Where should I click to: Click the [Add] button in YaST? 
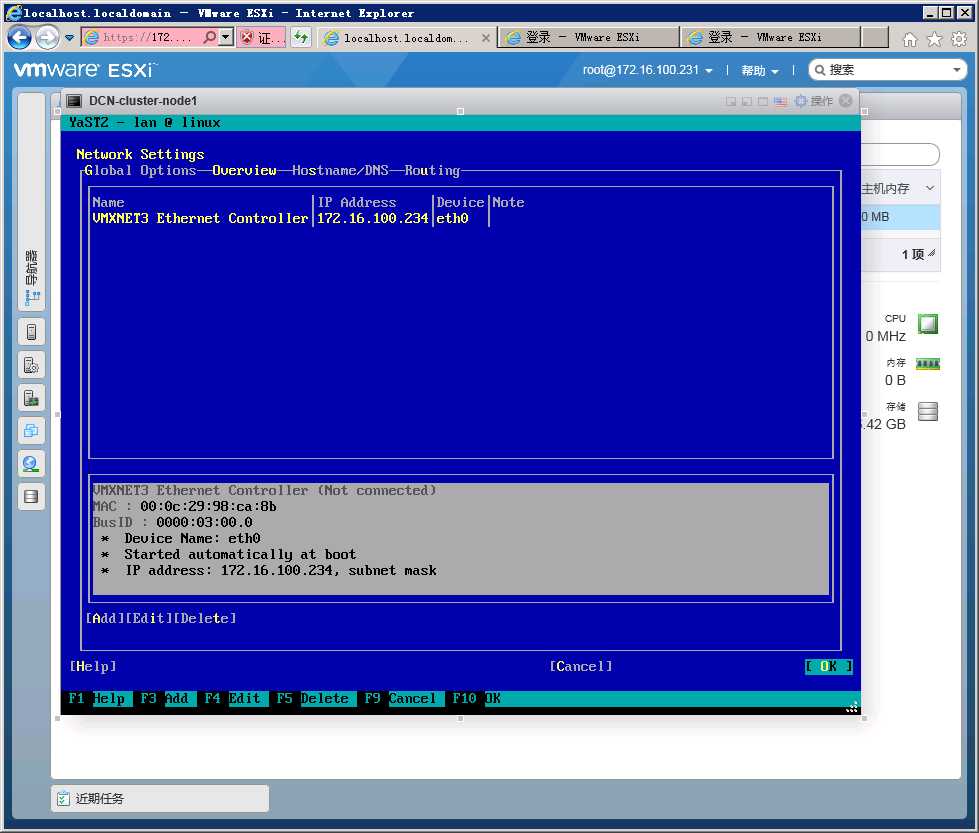click(105, 618)
